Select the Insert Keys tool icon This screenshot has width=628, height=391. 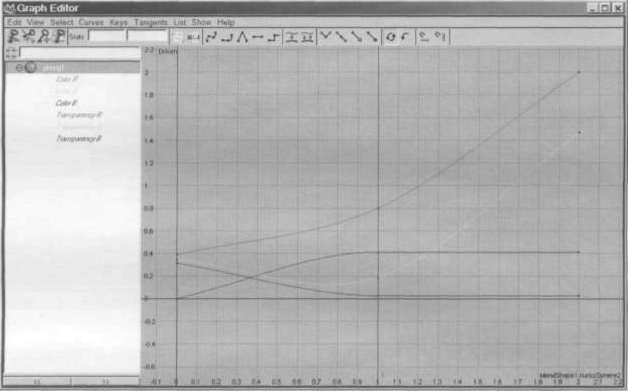click(x=28, y=36)
